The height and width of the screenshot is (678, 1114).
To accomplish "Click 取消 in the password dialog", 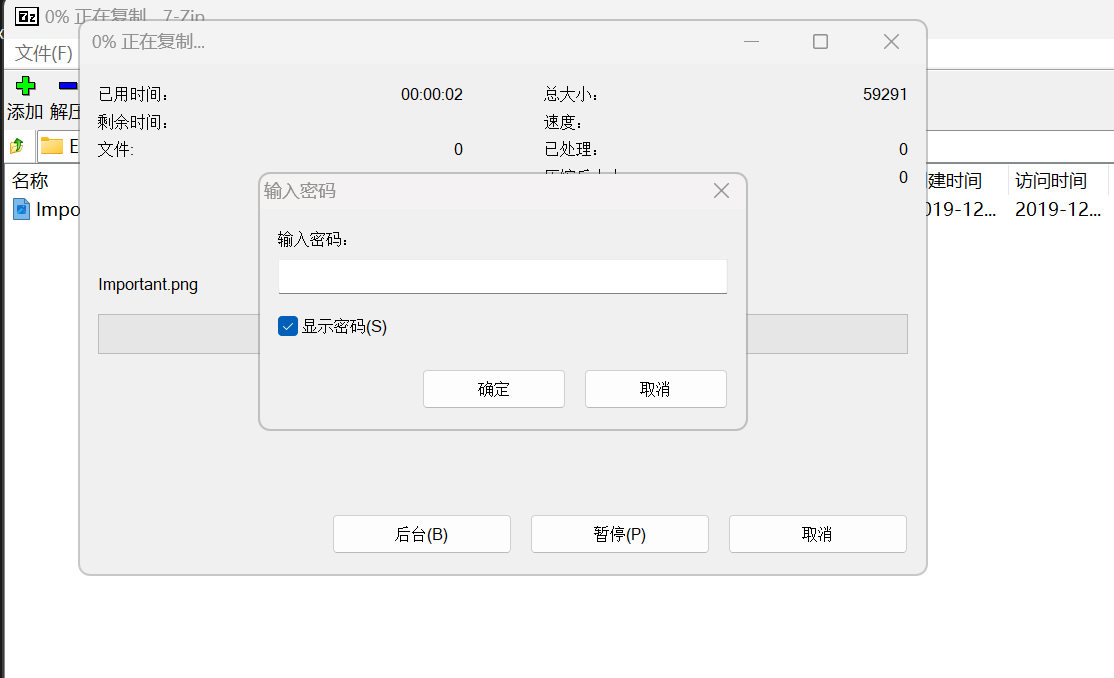I will pyautogui.click(x=655, y=389).
